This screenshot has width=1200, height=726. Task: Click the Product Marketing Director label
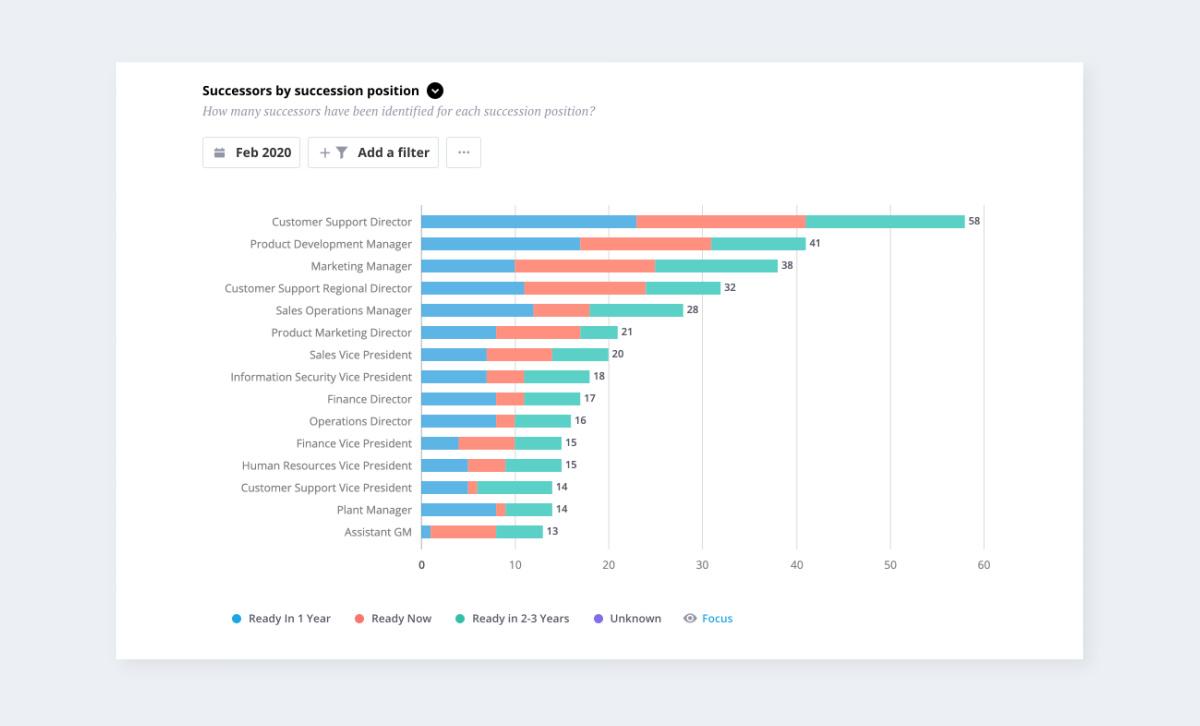point(342,332)
